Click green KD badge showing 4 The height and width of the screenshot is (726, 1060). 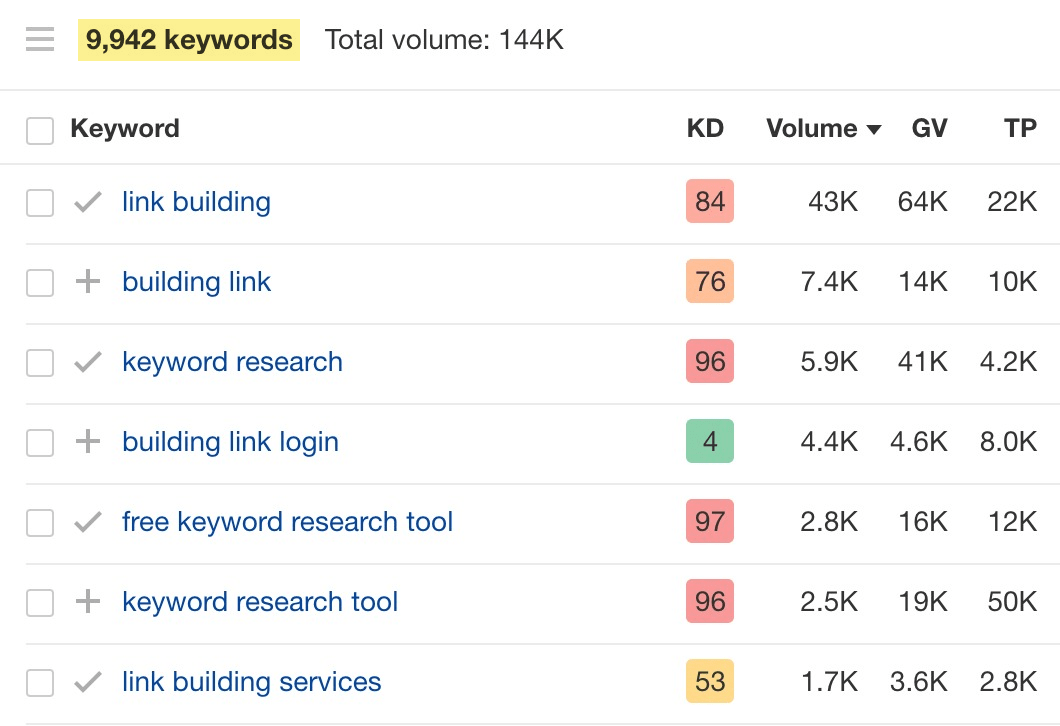[x=710, y=442]
